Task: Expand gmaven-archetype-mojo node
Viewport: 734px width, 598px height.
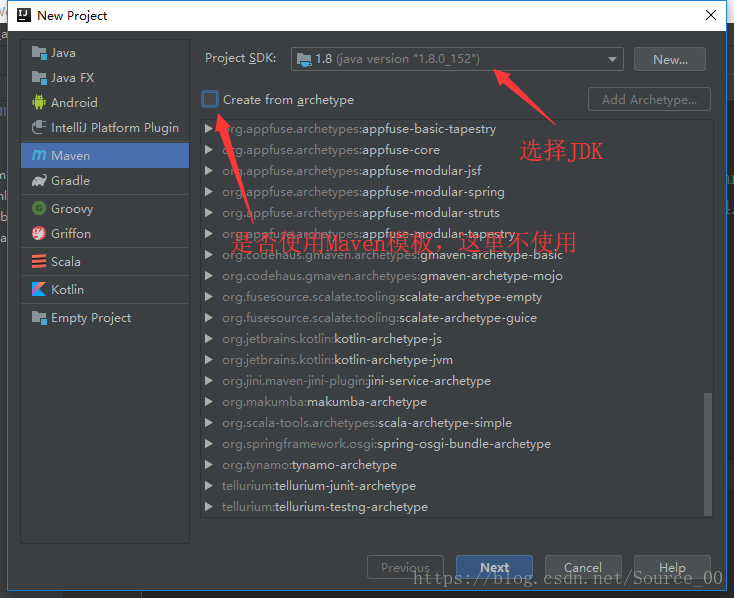Action: (x=209, y=276)
